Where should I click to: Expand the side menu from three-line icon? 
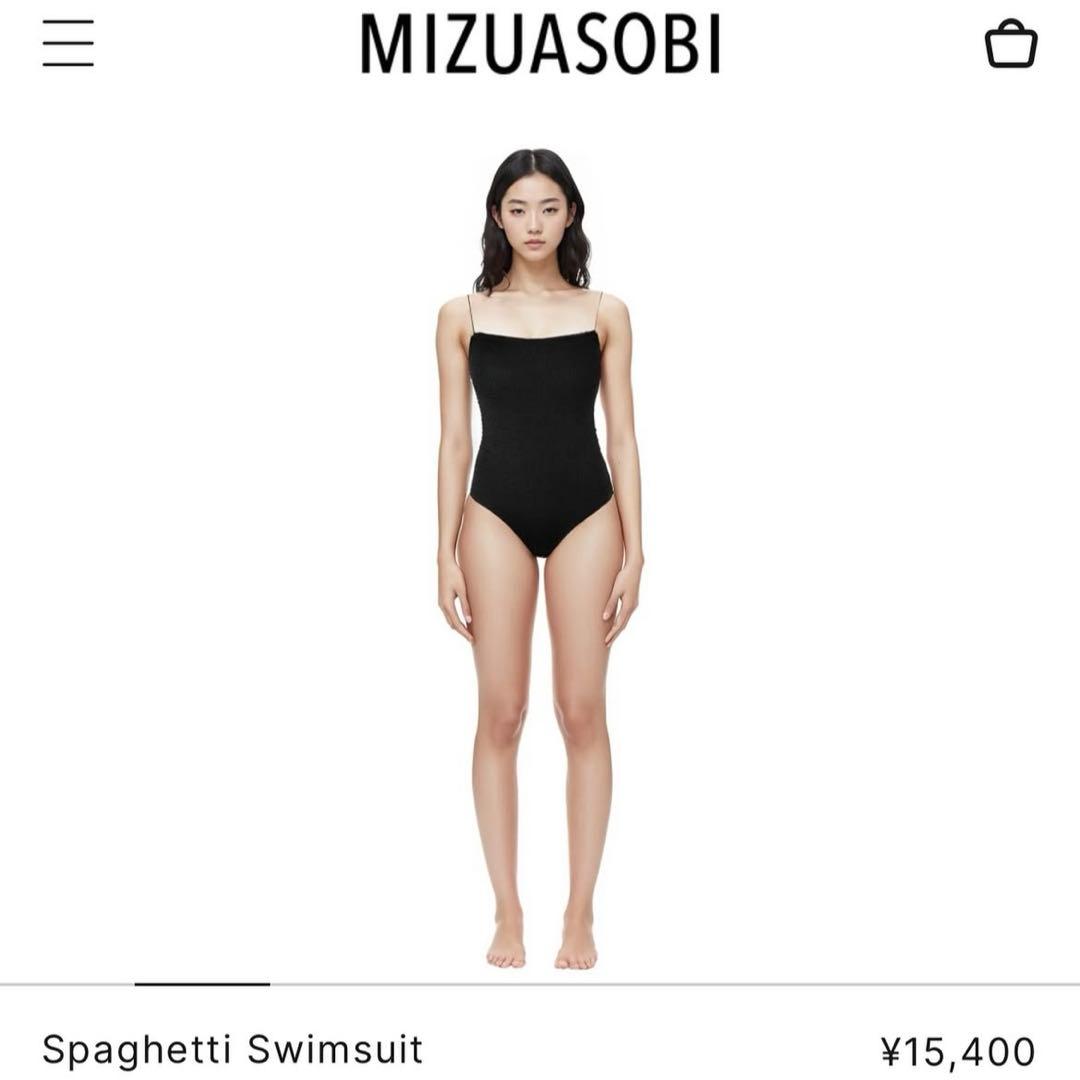click(68, 43)
